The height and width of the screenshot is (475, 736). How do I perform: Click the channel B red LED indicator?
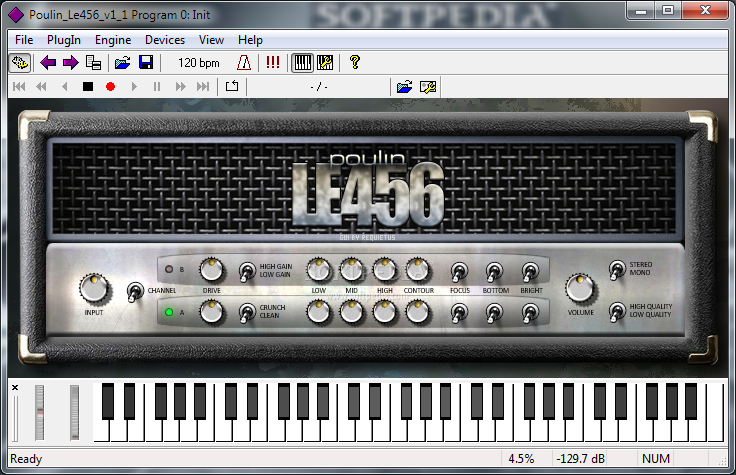click(169, 269)
